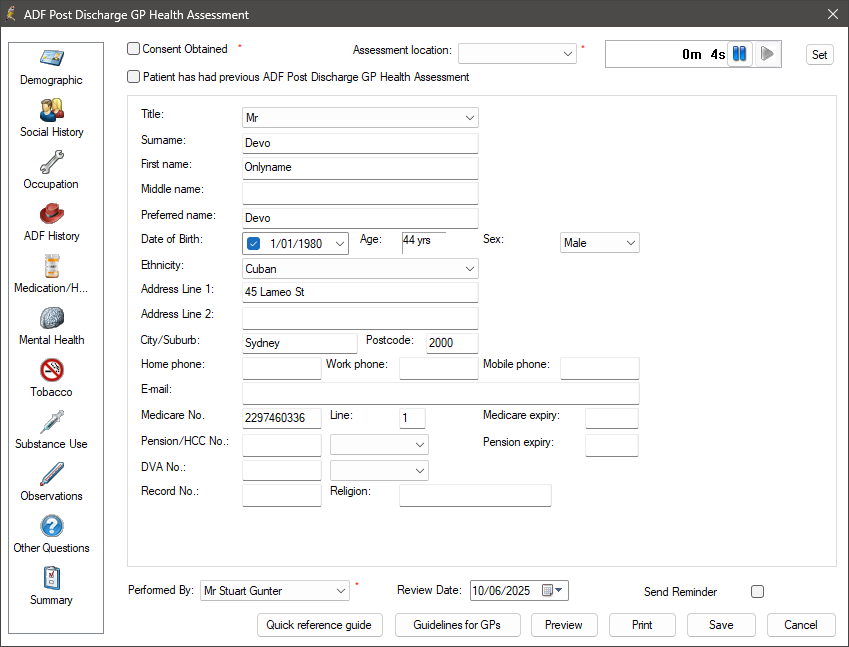849x647 pixels.
Task: Open the Demographic section icon
Action: pos(51,58)
